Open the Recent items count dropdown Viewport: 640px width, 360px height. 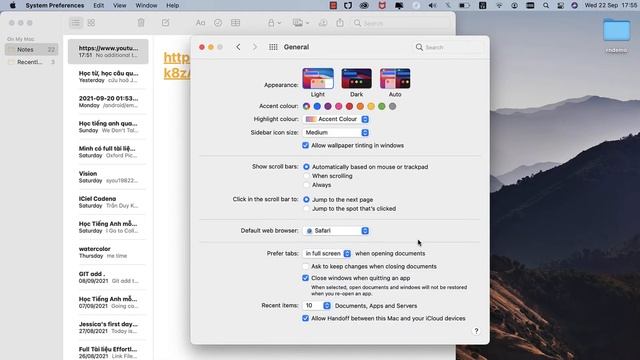[x=317, y=306]
